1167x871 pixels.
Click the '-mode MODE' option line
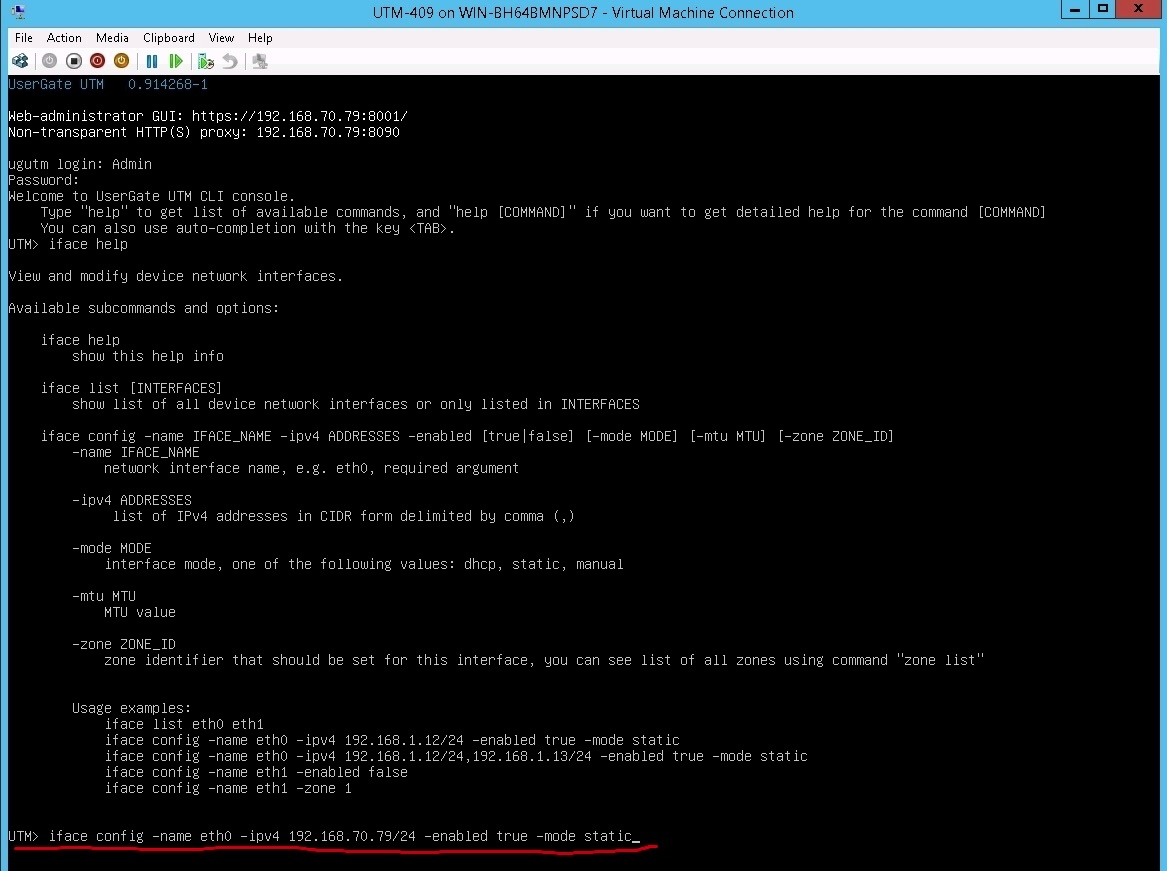112,548
